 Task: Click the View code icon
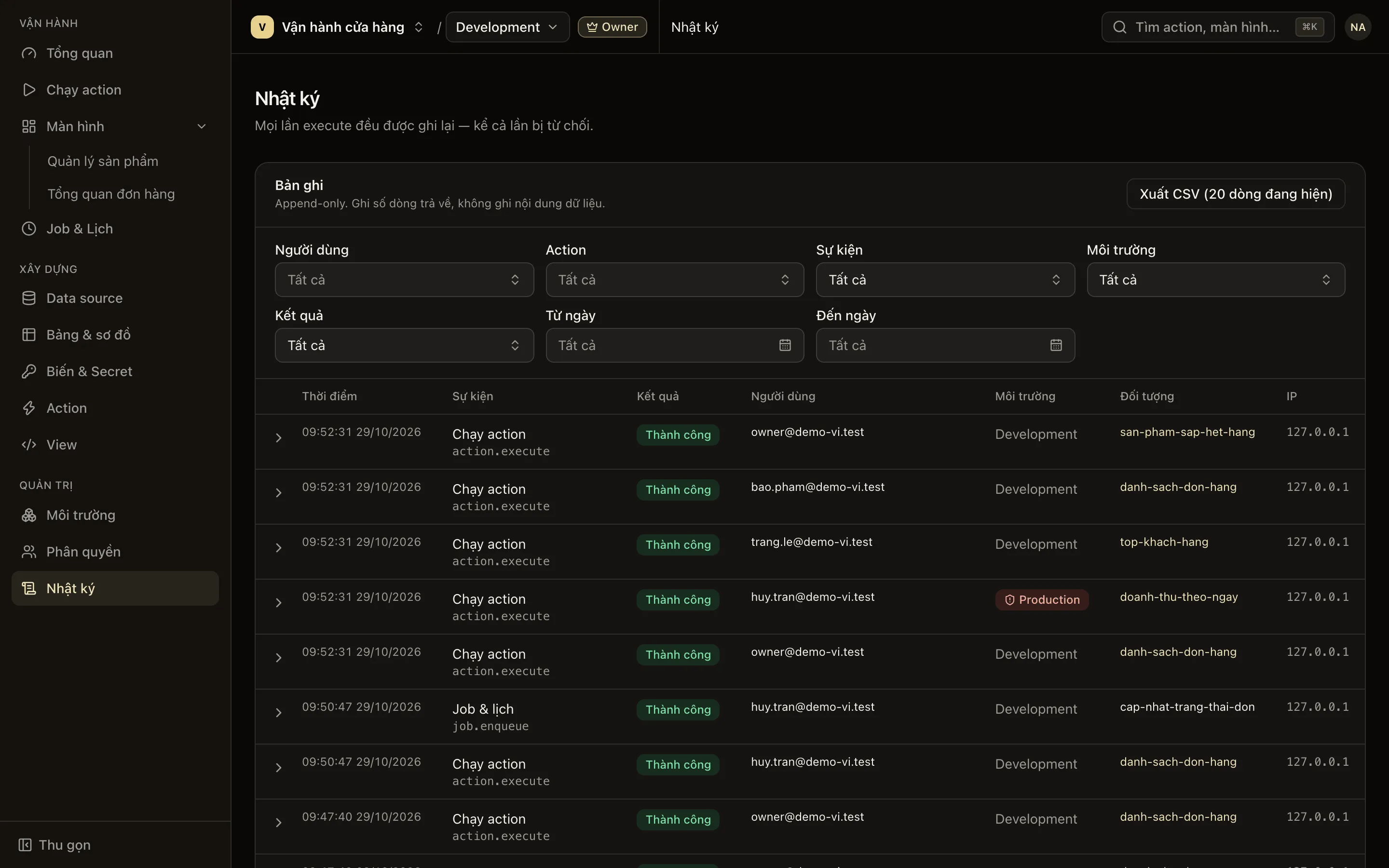coord(29,446)
